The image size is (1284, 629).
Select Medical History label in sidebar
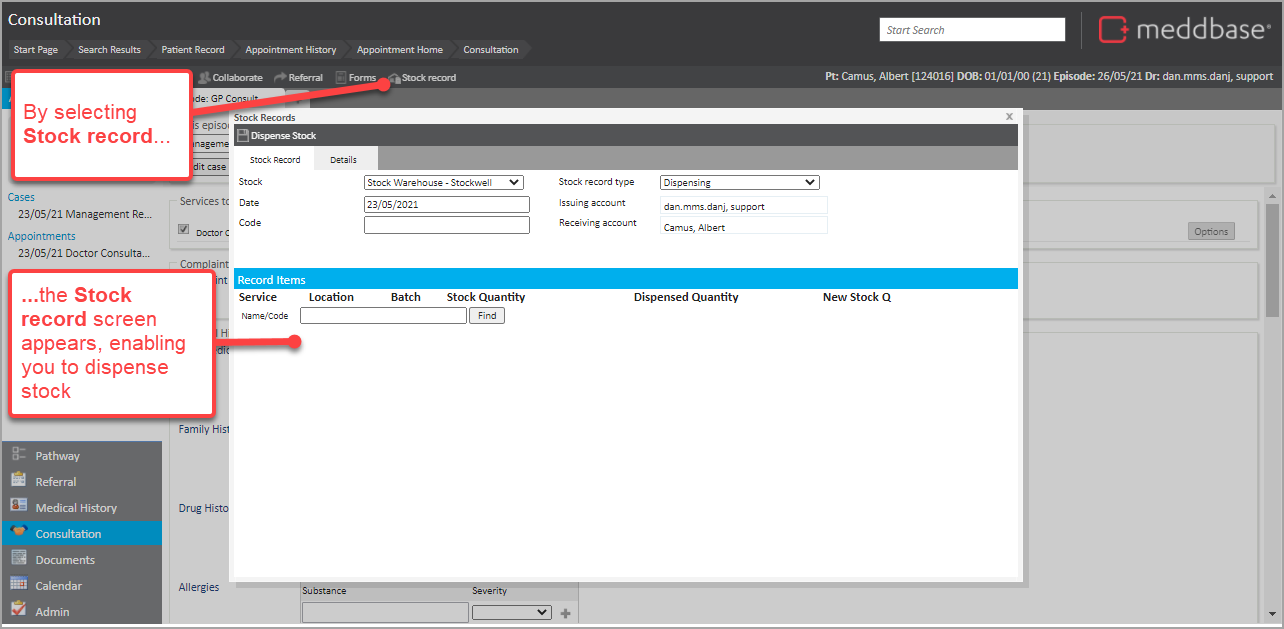pyautogui.click(x=76, y=507)
